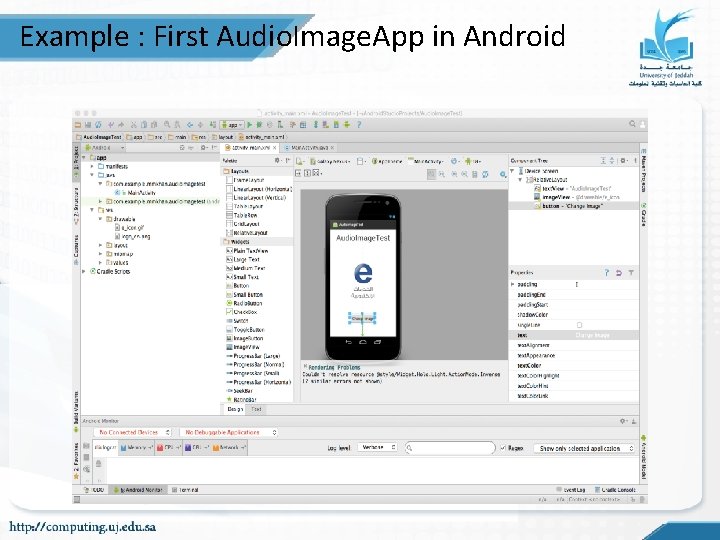Click the logcat search input field
This screenshot has height=540, width=720.
pos(450,448)
